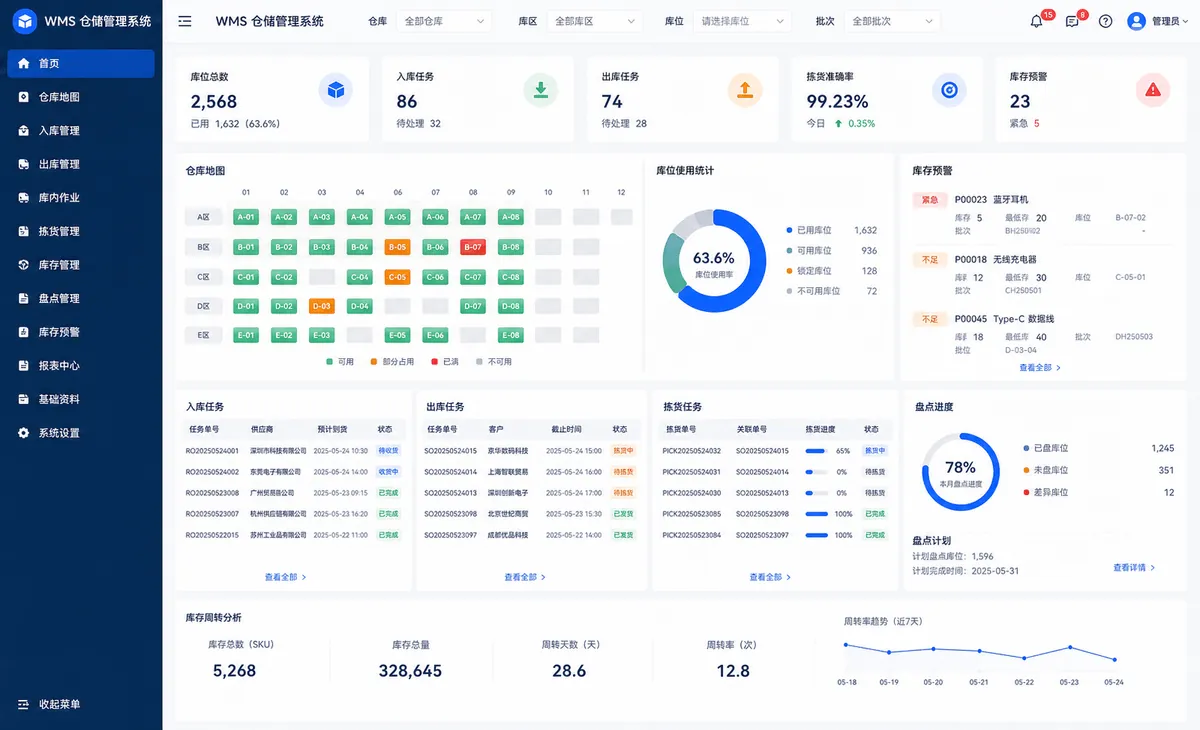Viewport: 1200px width, 730px height.
Task: Click the 入库管理 sidebar icon
Action: coord(24,131)
